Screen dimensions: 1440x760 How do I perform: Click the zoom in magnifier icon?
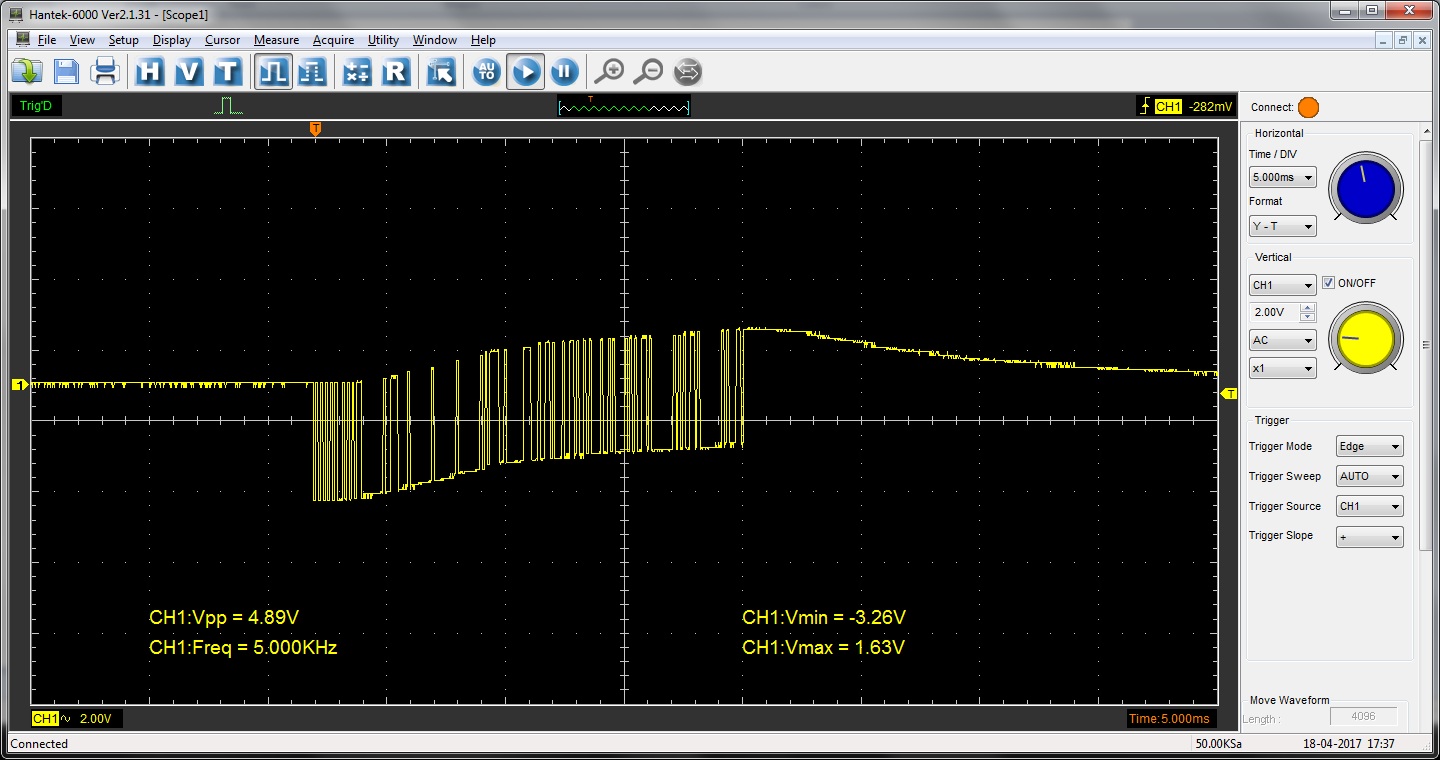(608, 72)
